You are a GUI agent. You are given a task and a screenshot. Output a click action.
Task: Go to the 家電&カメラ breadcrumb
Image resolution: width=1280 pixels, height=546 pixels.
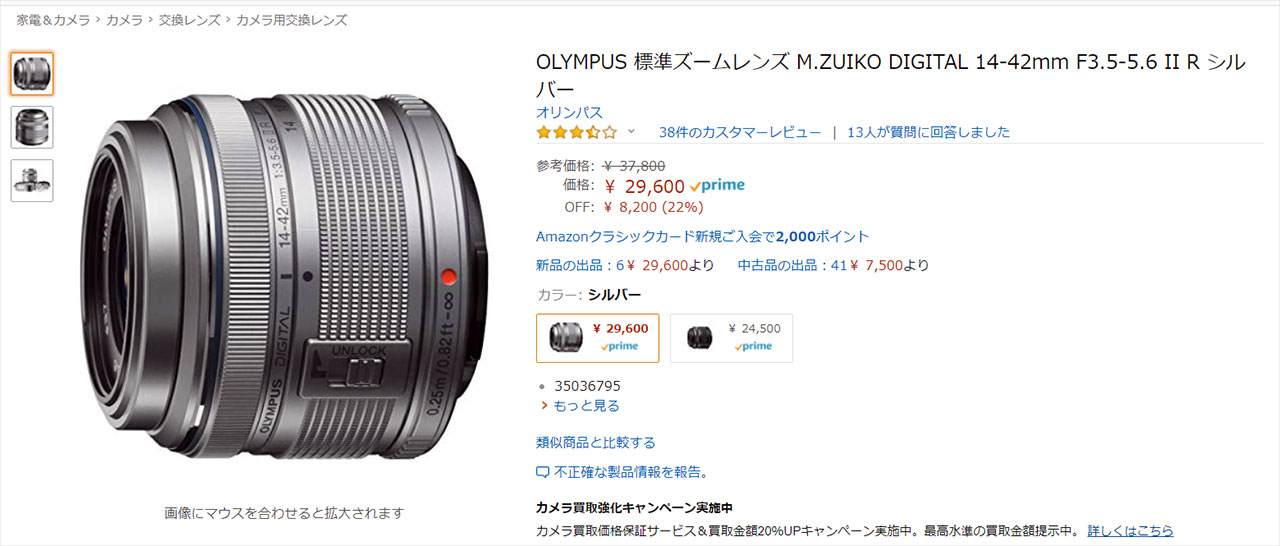pyautogui.click(x=53, y=20)
